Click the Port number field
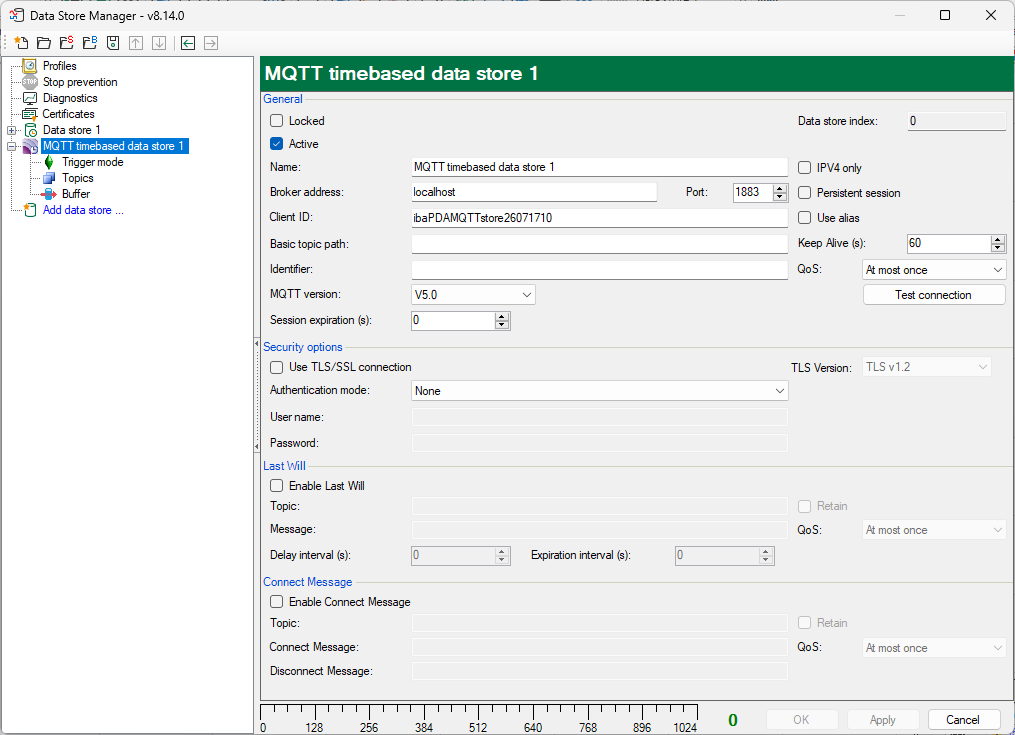Screen dimensions: 1015x735 (x=753, y=192)
